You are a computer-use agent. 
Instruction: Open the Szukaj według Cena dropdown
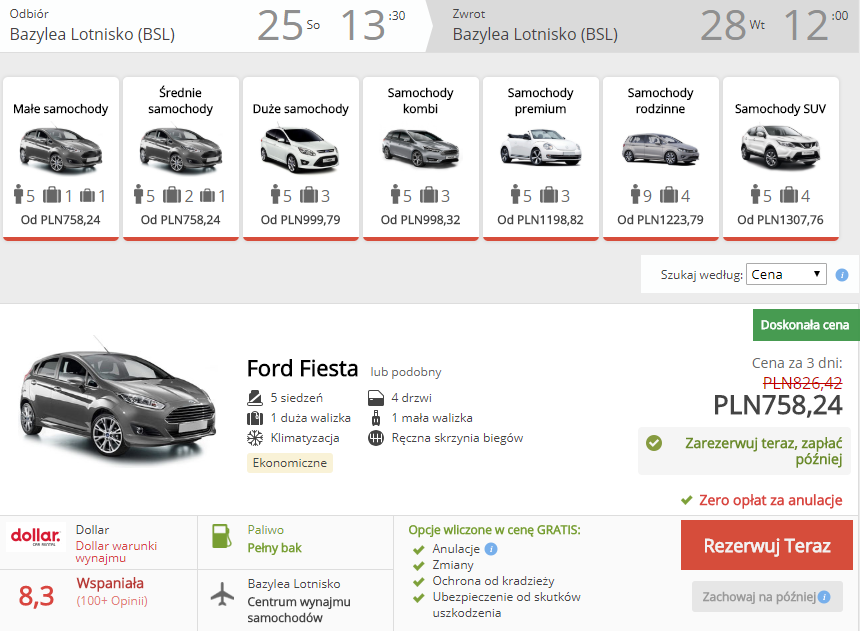tap(786, 274)
